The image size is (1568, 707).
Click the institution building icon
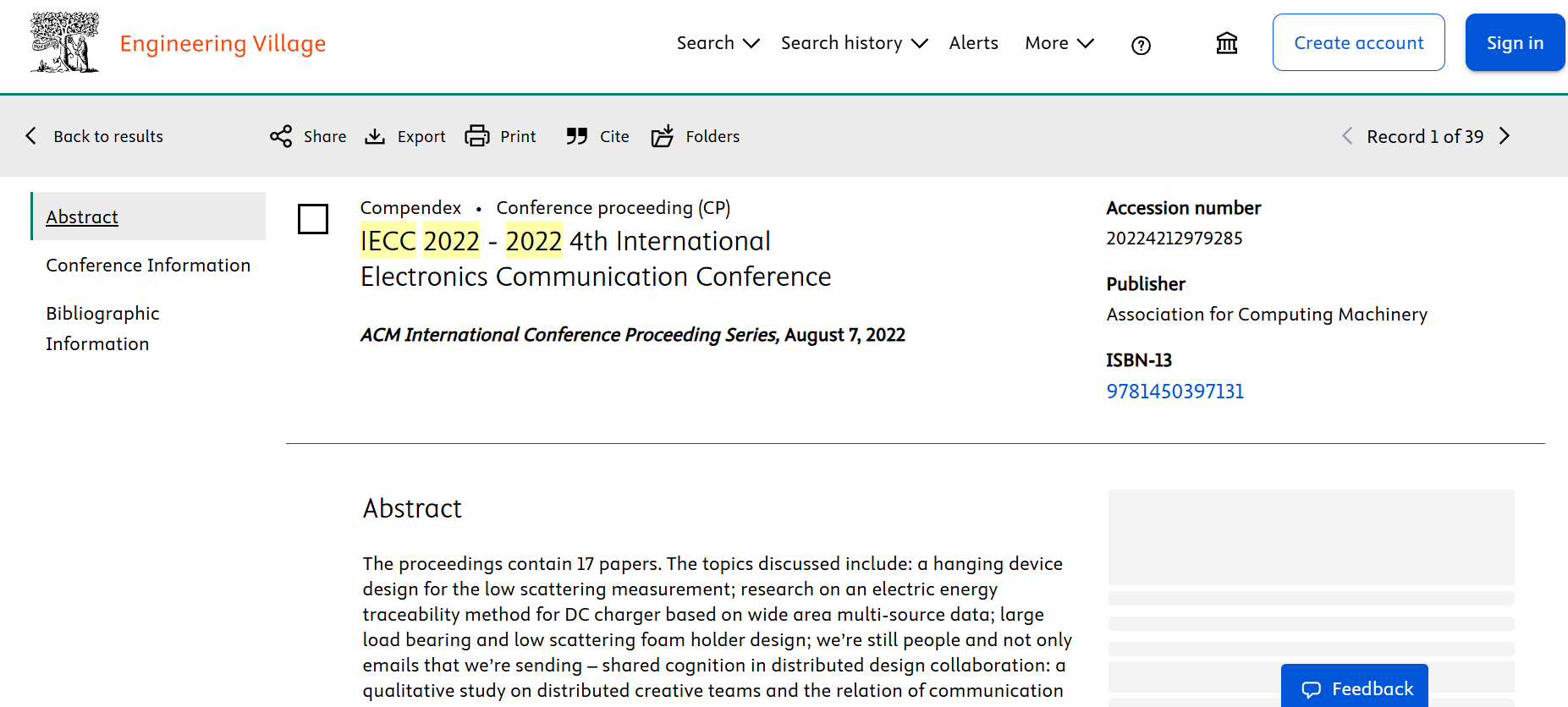click(x=1226, y=43)
